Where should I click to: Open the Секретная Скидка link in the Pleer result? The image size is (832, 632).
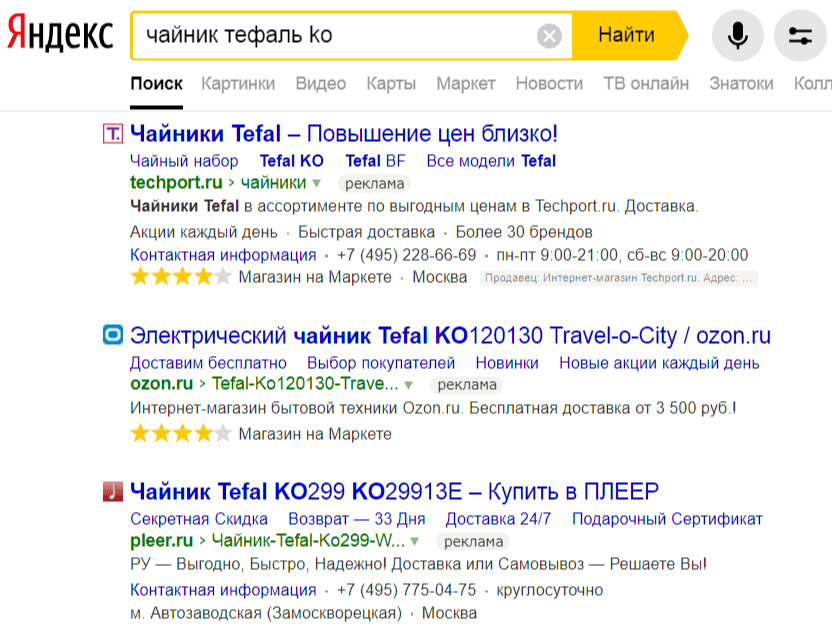click(201, 519)
